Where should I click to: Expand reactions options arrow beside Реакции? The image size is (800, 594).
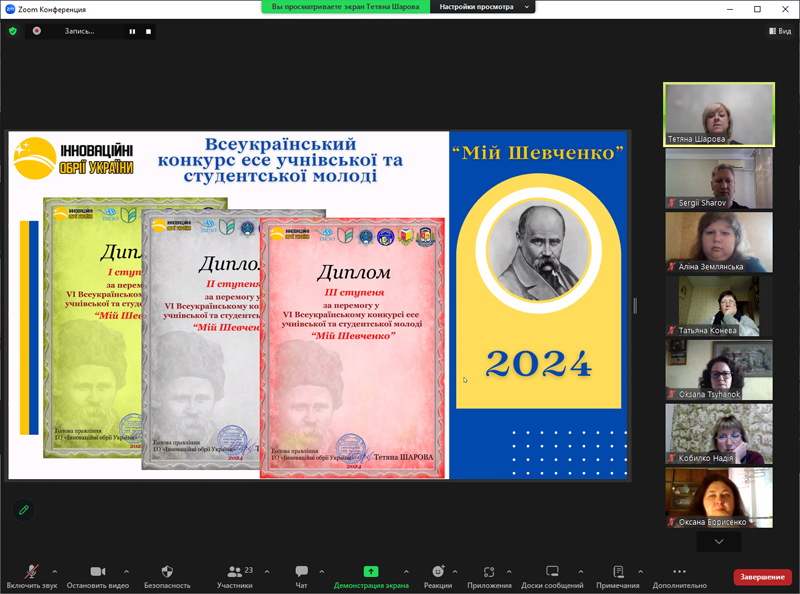click(455, 572)
